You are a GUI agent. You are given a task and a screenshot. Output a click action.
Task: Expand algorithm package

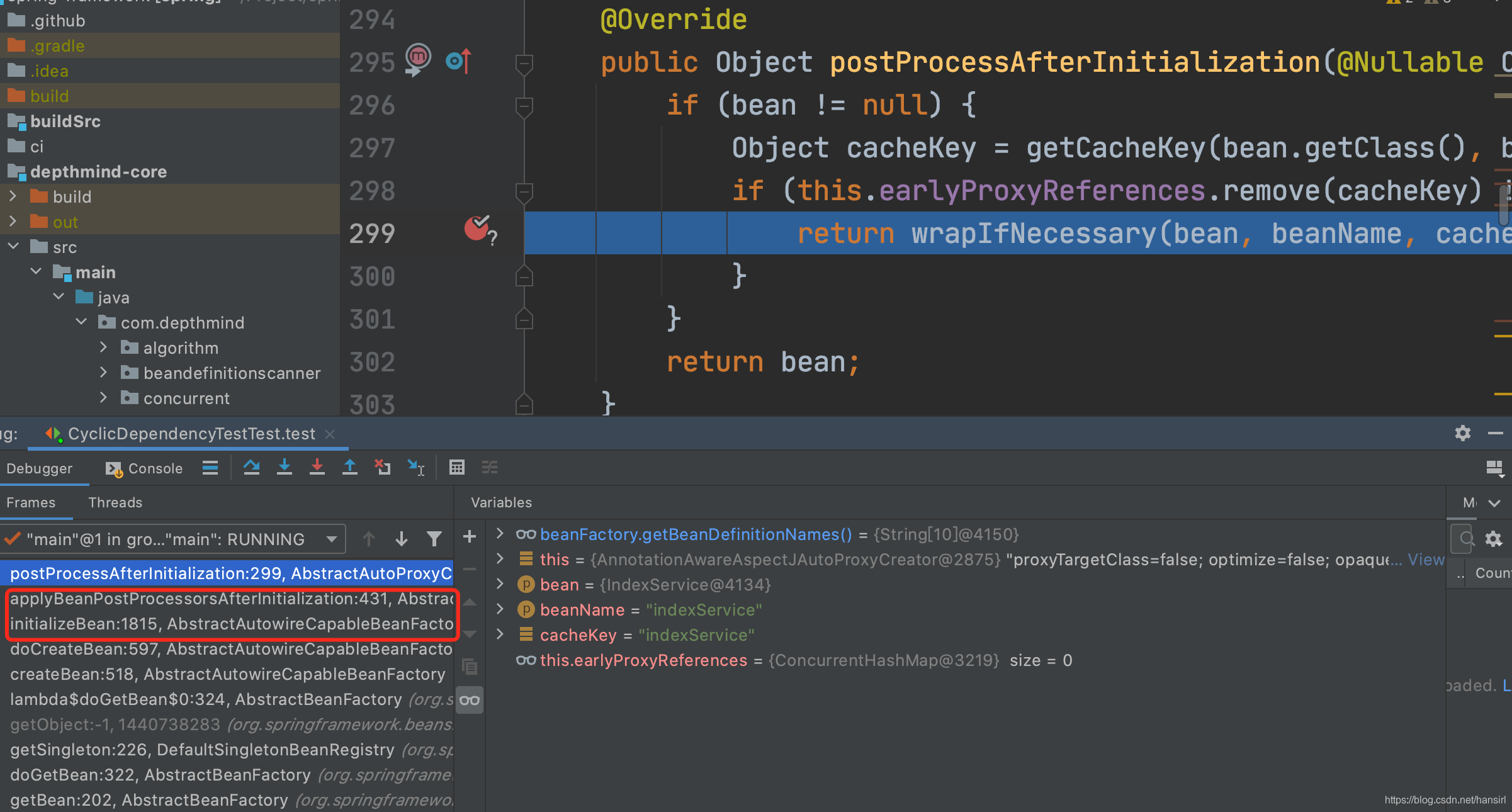click(x=104, y=347)
